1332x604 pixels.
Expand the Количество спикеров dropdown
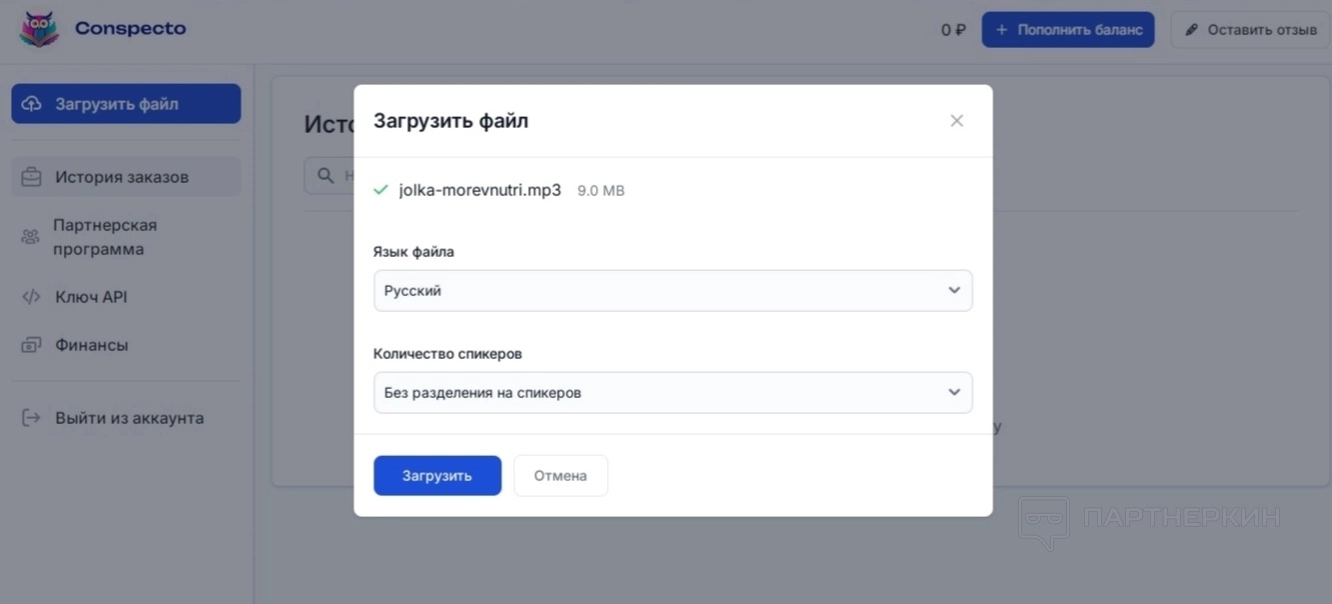click(672, 393)
